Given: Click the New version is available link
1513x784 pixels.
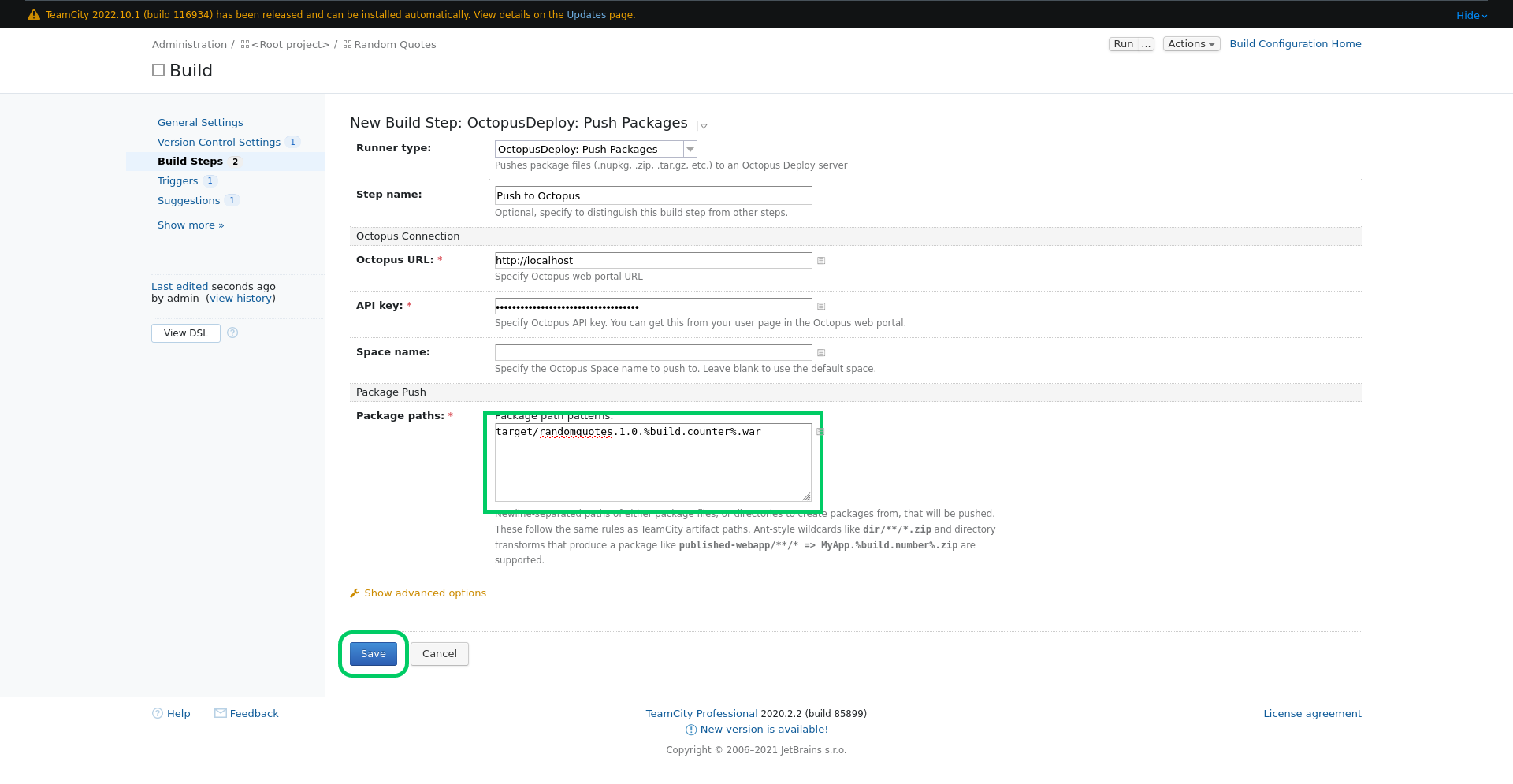Looking at the screenshot, I should click(x=764, y=729).
